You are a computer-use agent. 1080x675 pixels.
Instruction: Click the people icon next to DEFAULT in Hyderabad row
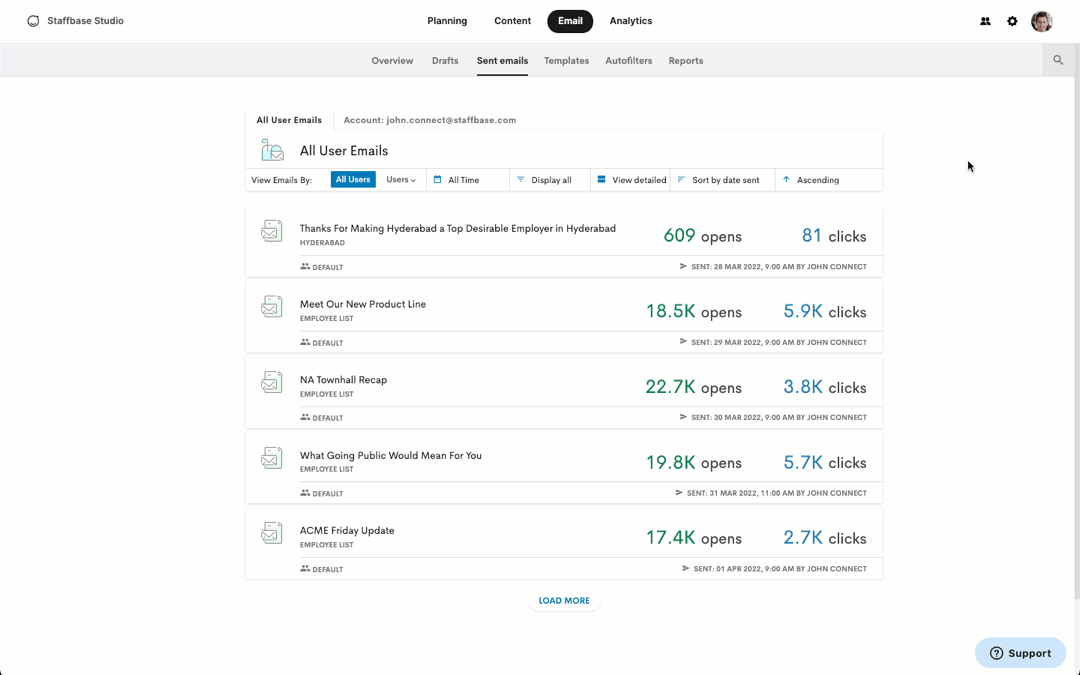click(305, 267)
